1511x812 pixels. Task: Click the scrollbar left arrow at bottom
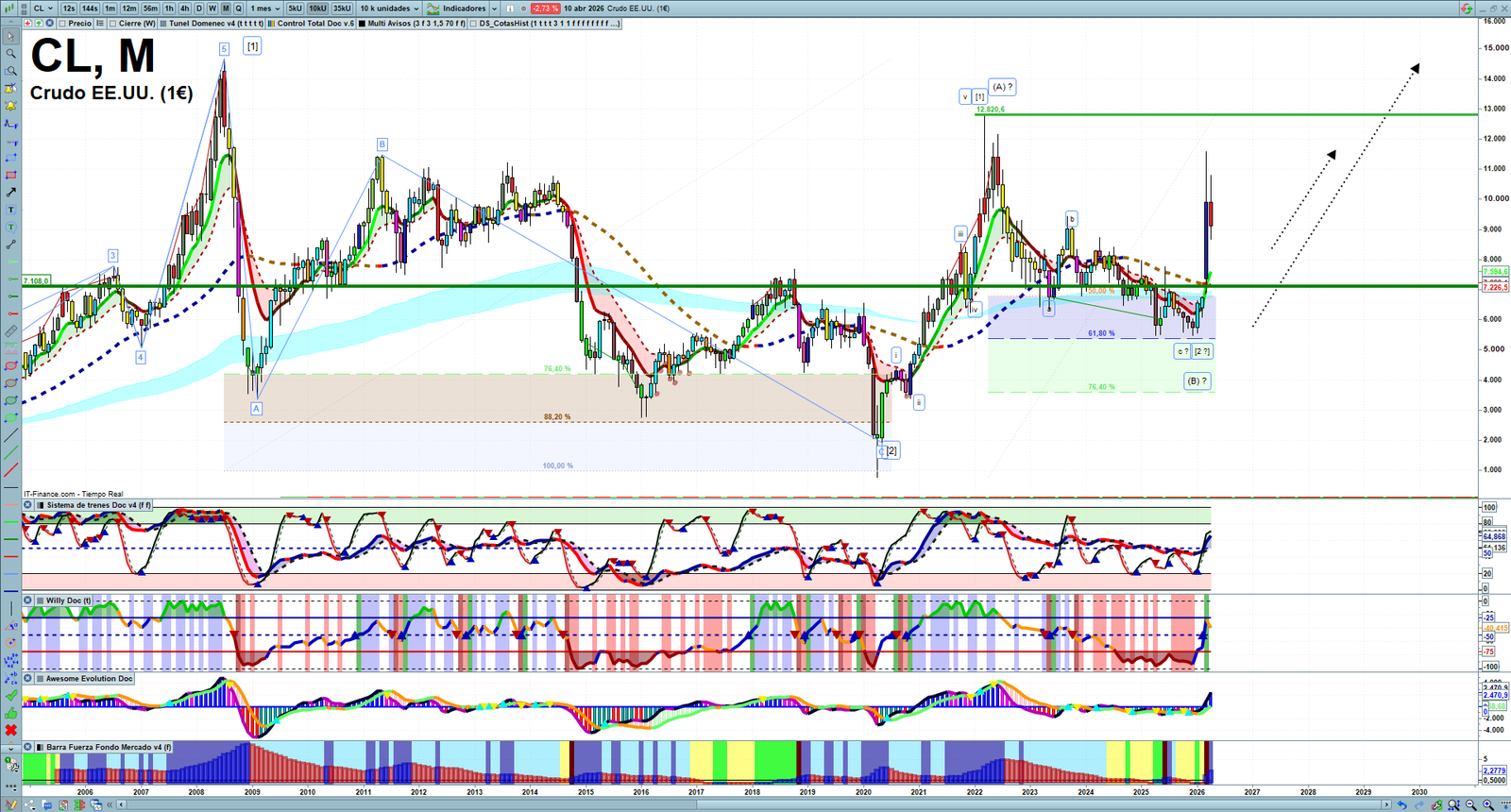click(122, 804)
